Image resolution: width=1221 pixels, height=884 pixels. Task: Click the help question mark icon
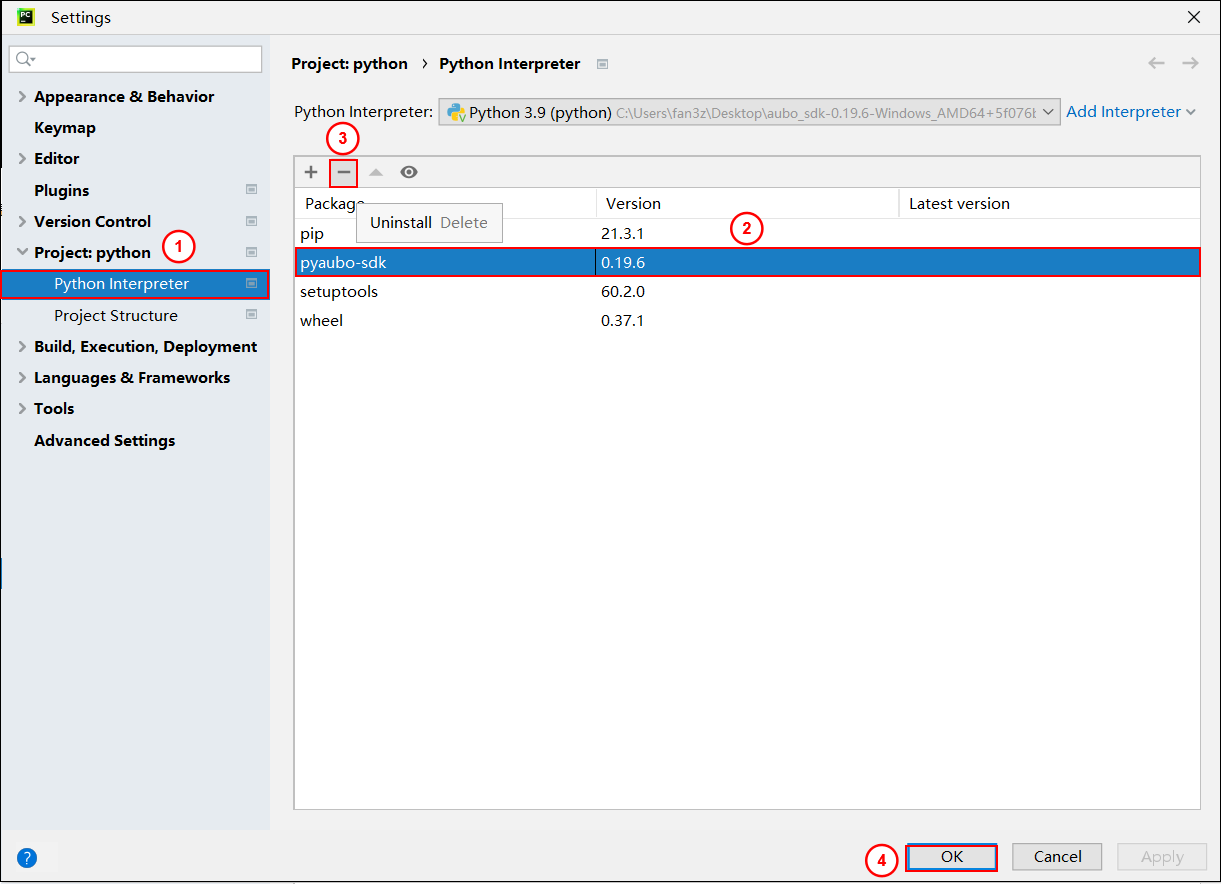click(x=27, y=857)
